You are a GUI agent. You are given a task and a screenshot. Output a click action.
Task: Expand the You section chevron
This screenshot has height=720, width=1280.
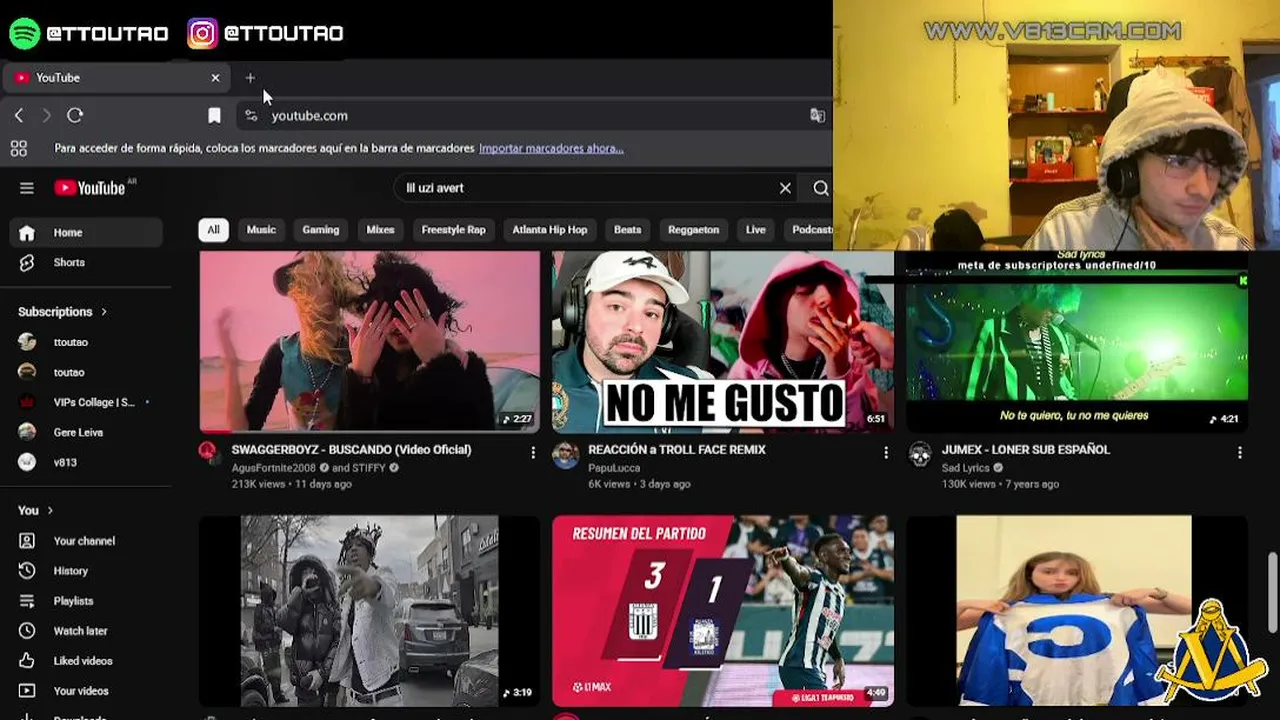click(49, 511)
